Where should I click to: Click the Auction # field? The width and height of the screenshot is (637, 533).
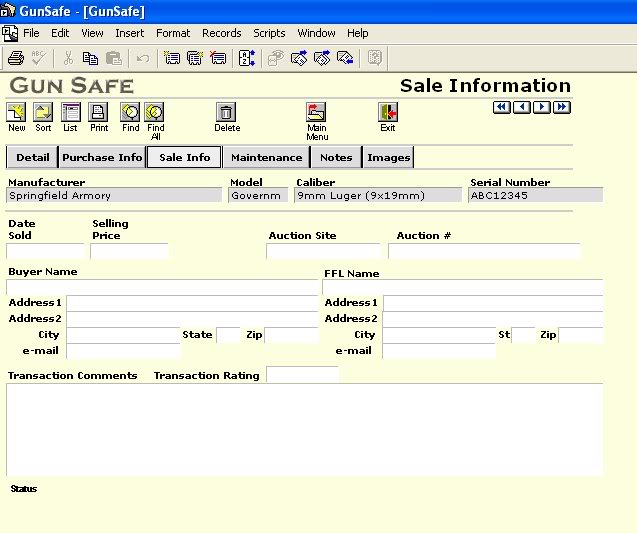click(484, 251)
